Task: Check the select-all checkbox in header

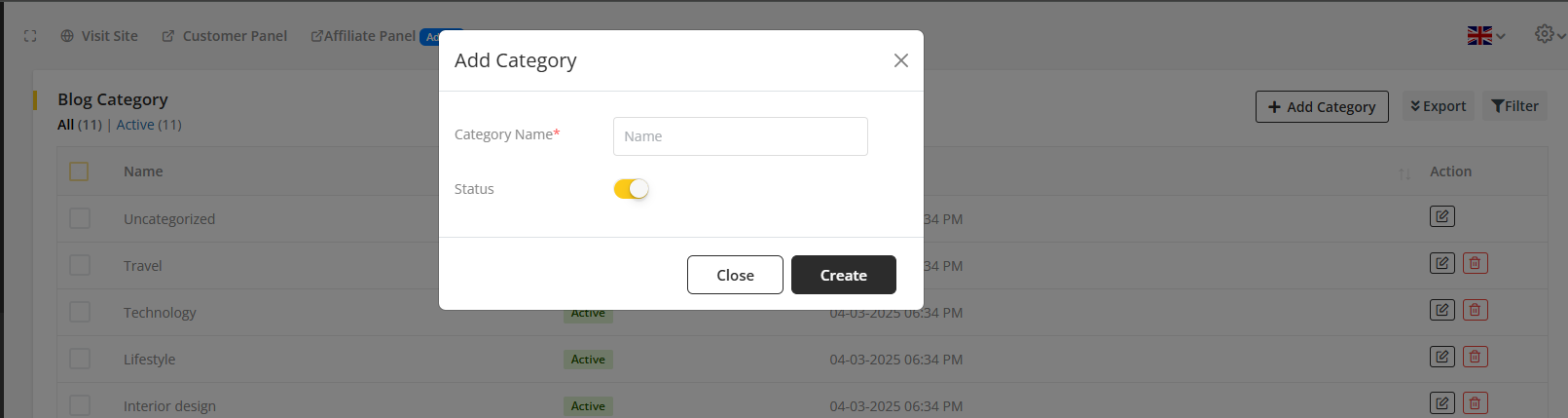Action: point(79,171)
